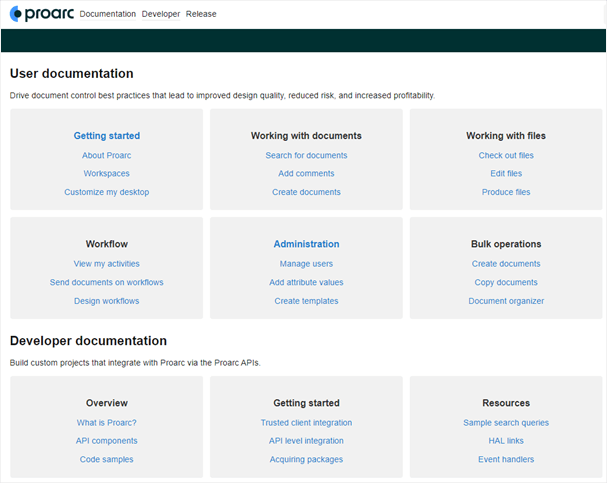Open Send documents on workflows link

pos(106,282)
